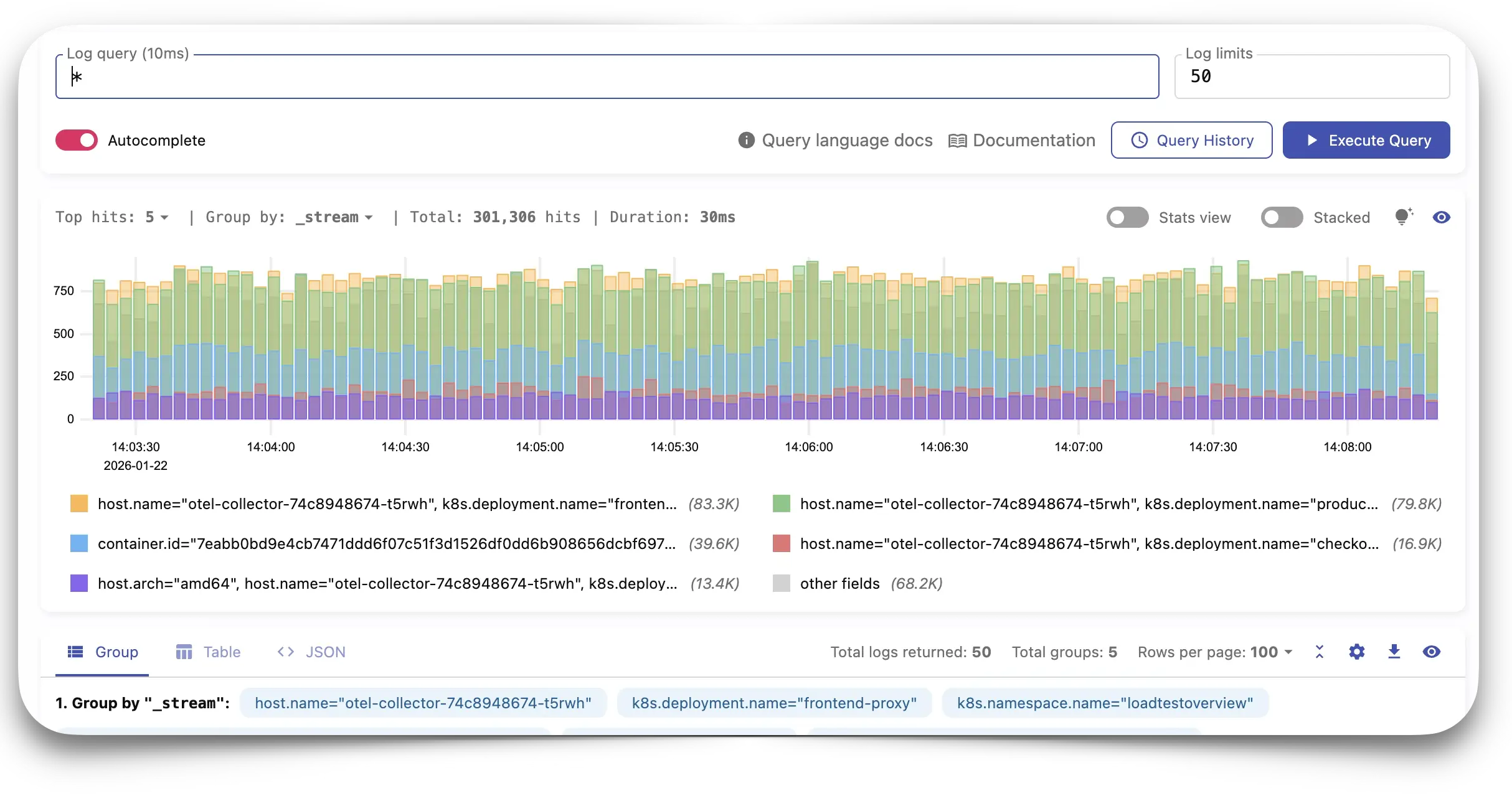The image size is (1512, 806).
Task: Click the purple host.arch legend swatch
Action: click(79, 583)
